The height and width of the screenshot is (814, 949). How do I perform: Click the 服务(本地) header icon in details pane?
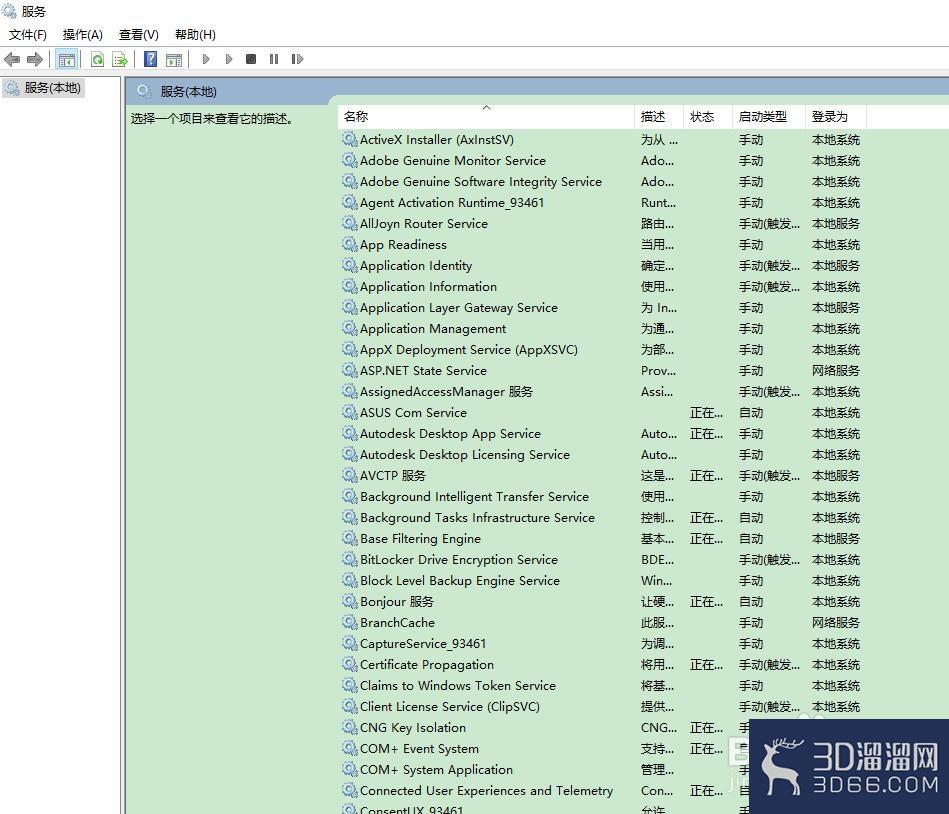point(143,91)
